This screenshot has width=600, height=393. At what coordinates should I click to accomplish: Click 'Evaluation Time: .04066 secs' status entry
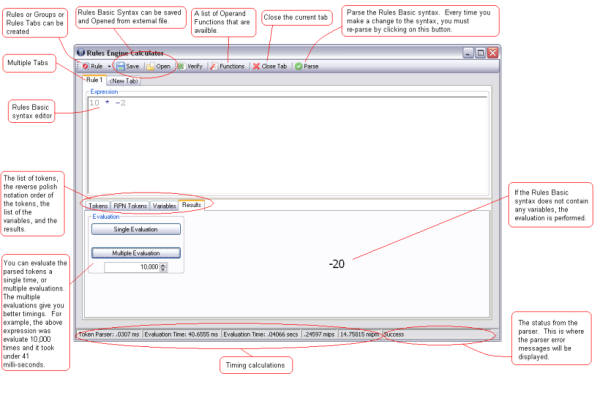click(261, 334)
